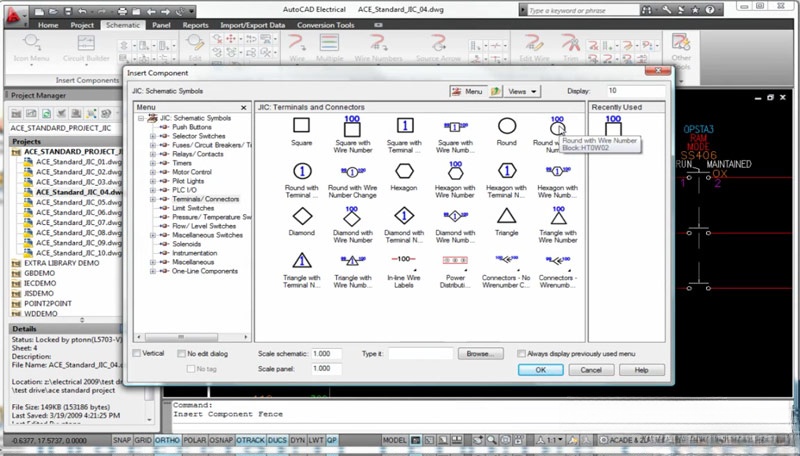Click the Source Arrow ribbon tool

(438, 48)
